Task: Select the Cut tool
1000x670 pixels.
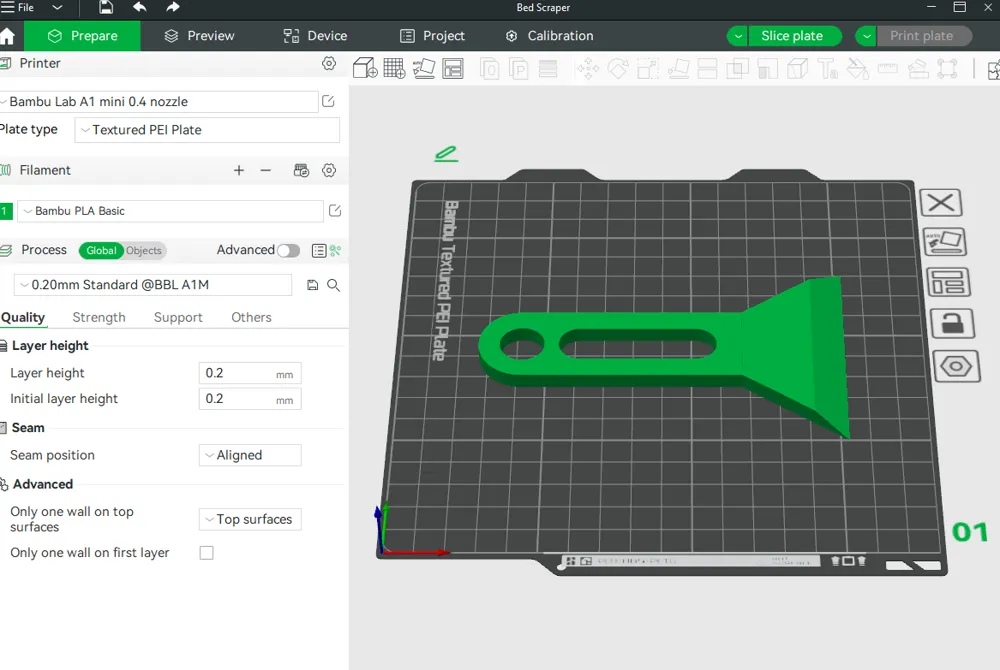Action: 707,68
